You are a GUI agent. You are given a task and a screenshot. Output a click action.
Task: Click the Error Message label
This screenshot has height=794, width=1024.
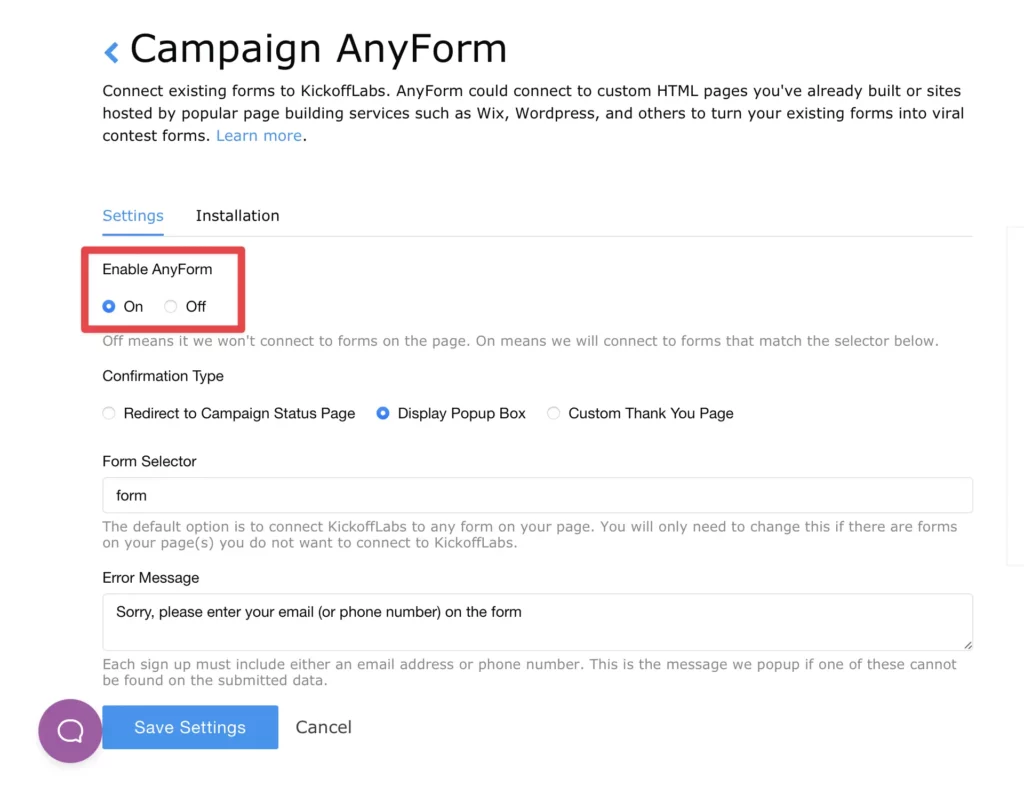tap(150, 578)
